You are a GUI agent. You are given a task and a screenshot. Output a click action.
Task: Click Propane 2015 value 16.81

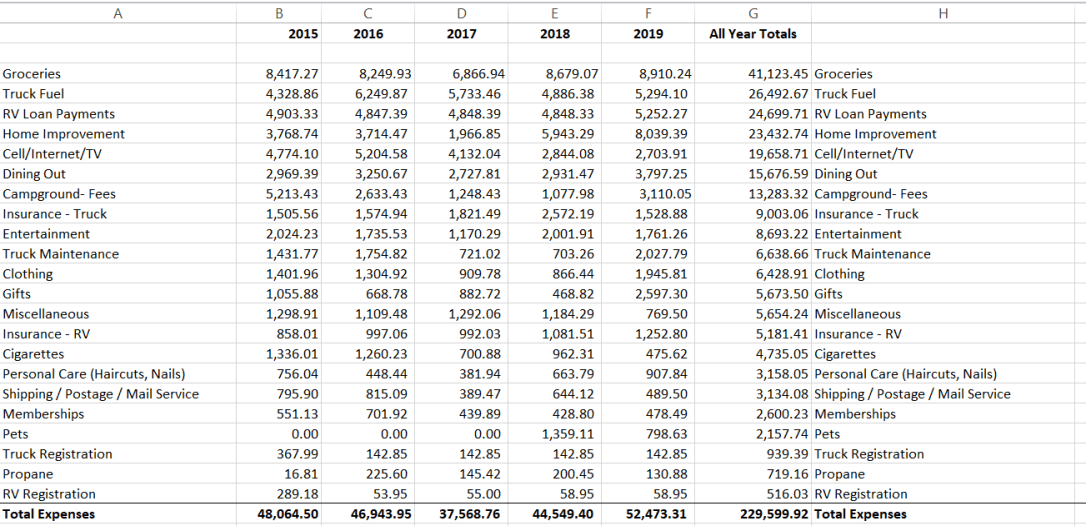301,474
